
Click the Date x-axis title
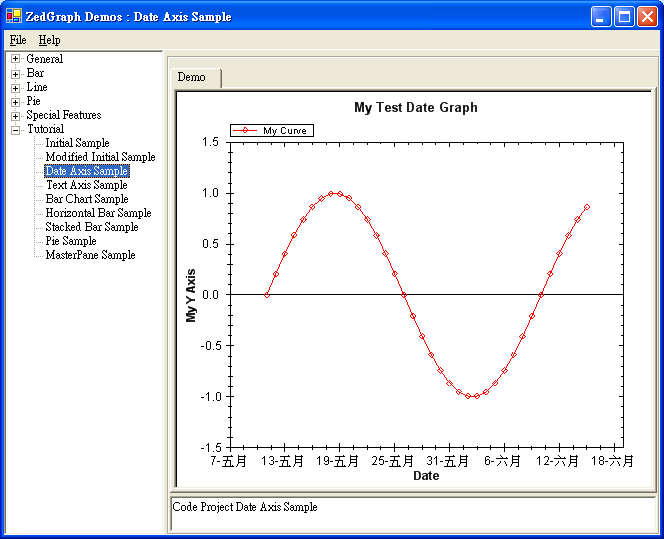pyautogui.click(x=426, y=476)
